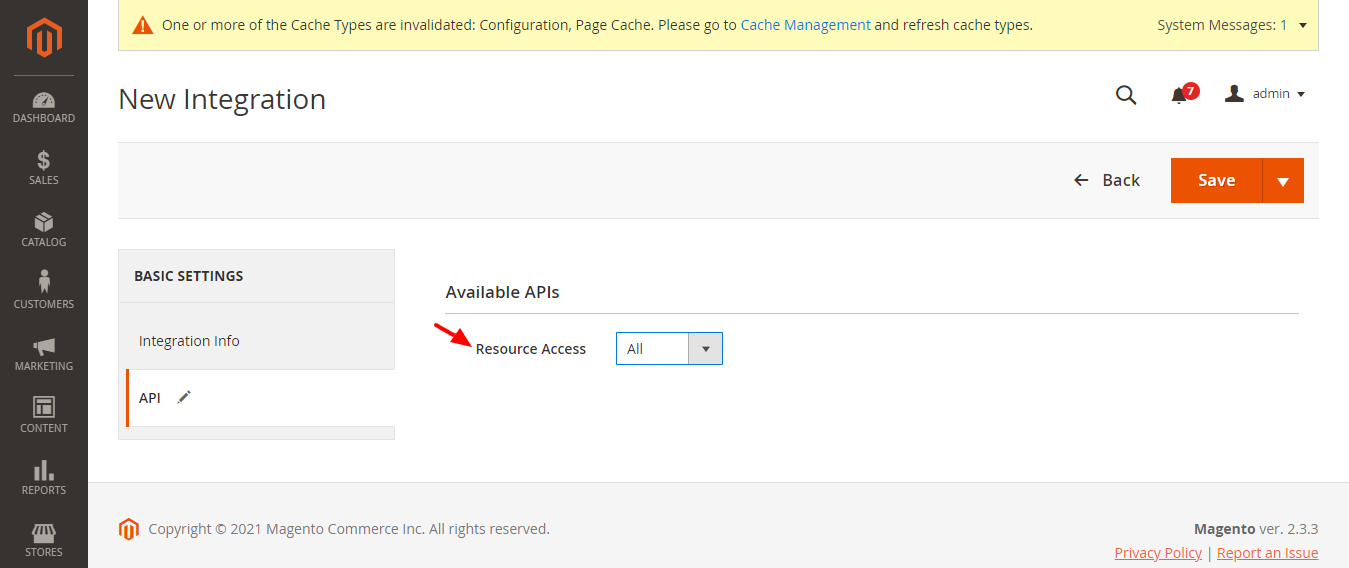This screenshot has height=568, width=1349.
Task: Open the Catalog menu
Action: click(44, 230)
